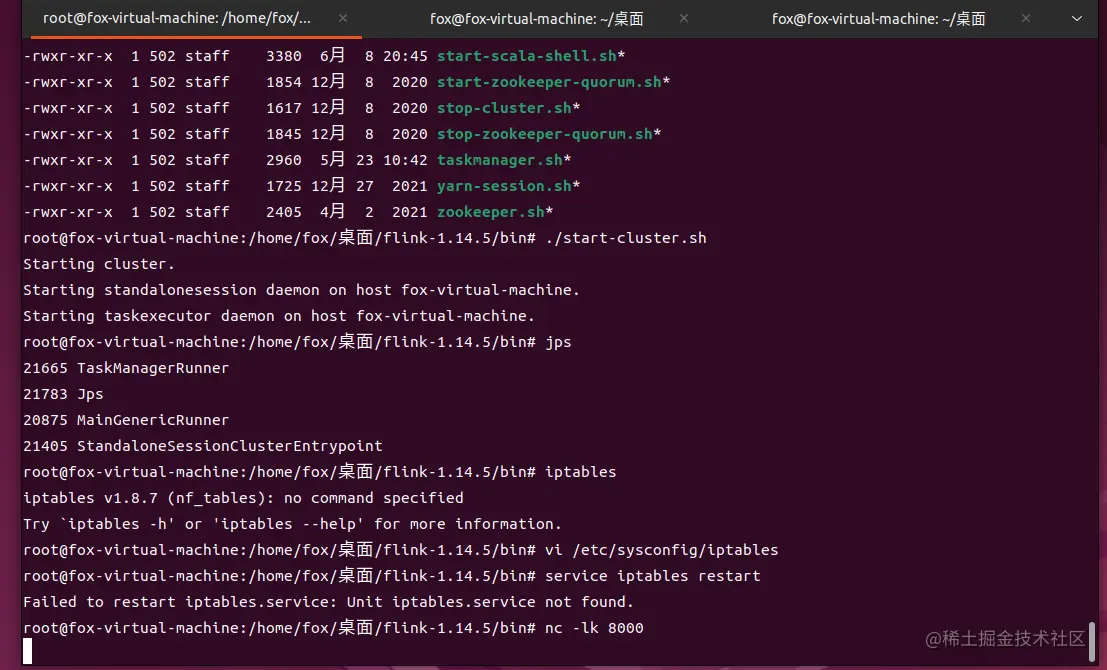The image size is (1107, 670).
Task: Click the 'Starting standalonesession daemon' line
Action: point(301,290)
